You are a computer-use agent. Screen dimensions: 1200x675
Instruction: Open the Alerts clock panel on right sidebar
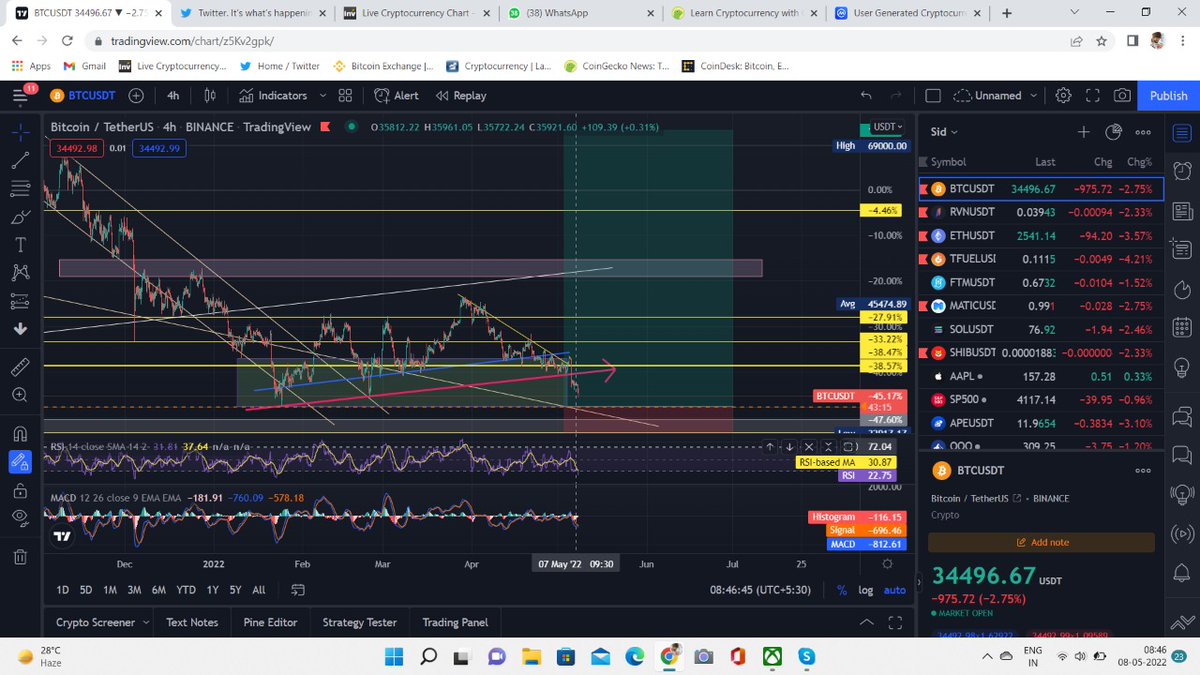(x=1182, y=171)
